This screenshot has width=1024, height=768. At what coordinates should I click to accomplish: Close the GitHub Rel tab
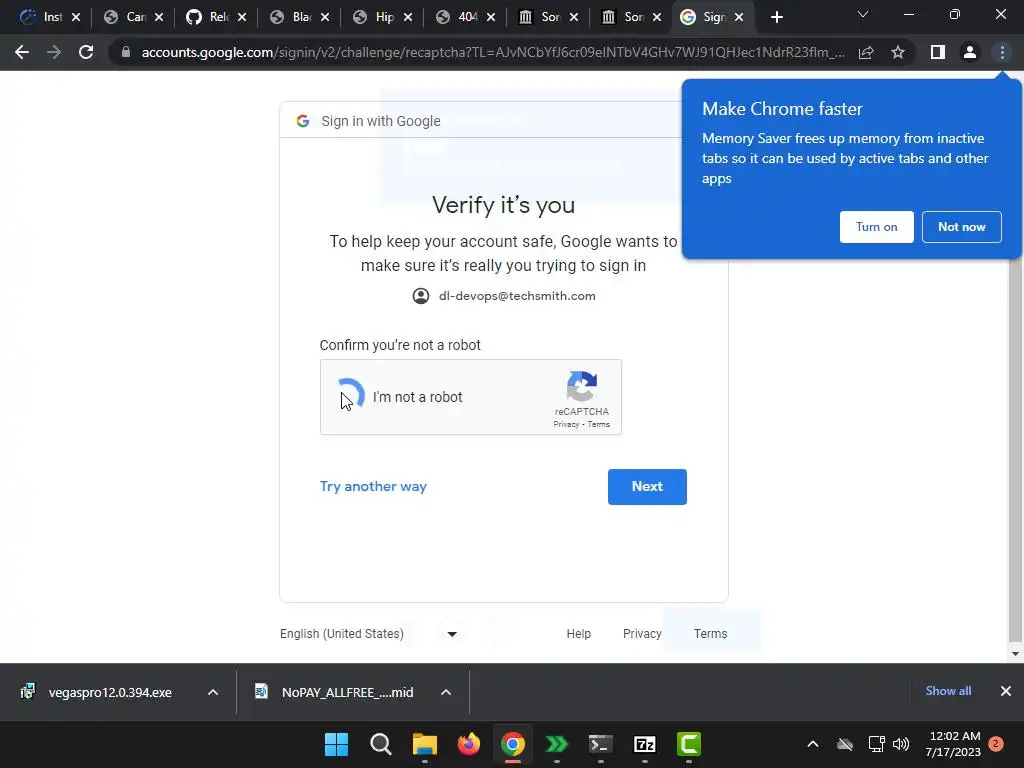(242, 18)
